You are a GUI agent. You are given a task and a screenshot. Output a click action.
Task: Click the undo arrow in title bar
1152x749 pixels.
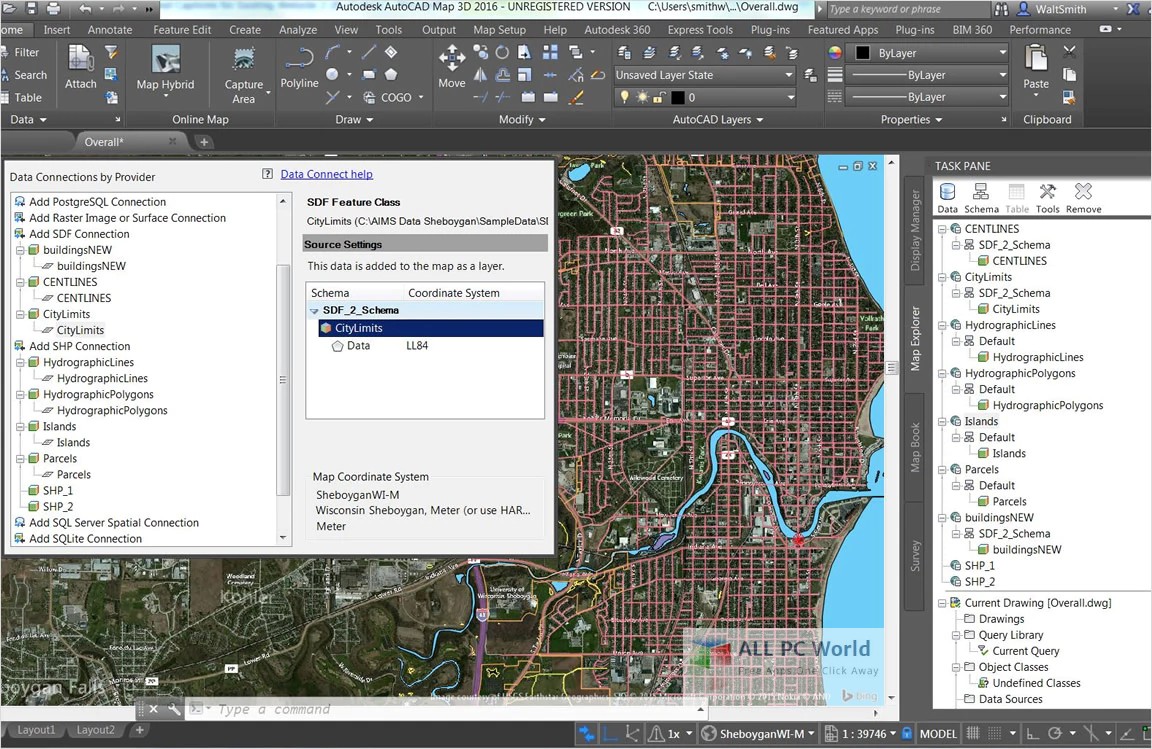[85, 9]
